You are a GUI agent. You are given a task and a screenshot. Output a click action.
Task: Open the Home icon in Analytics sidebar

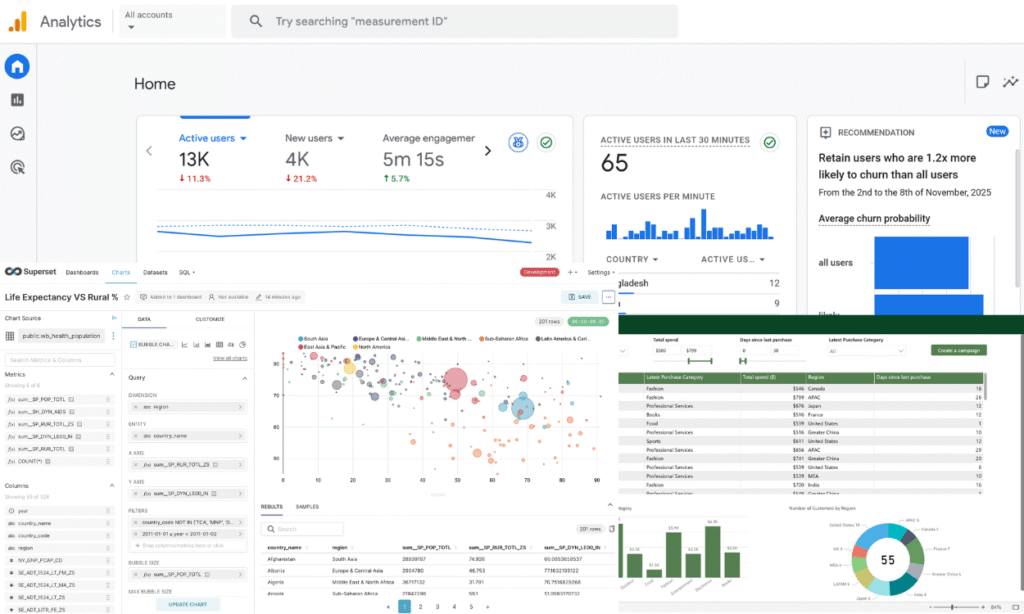coord(17,67)
